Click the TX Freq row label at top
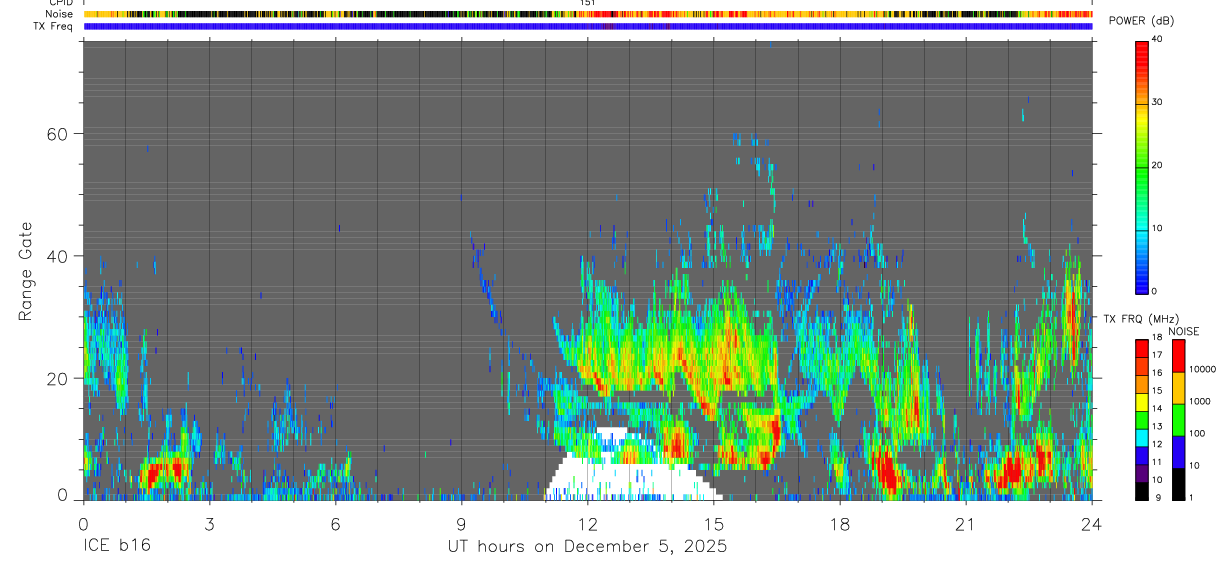 pyautogui.click(x=53, y=26)
